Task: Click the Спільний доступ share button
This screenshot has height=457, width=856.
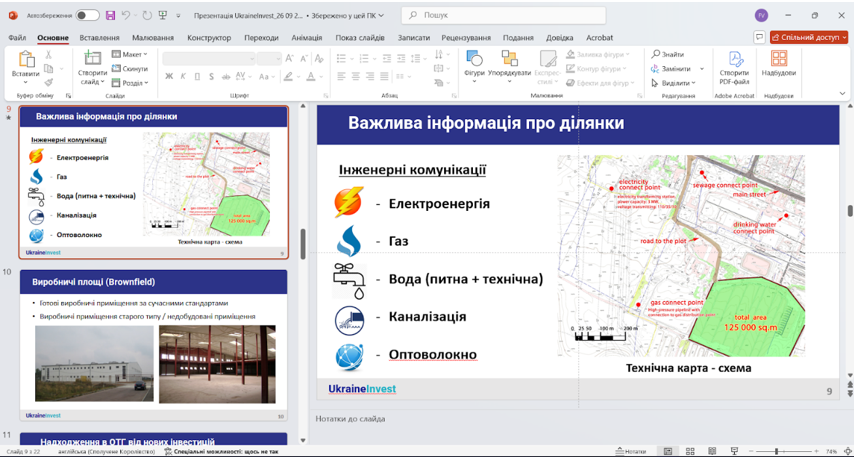Action: pos(809,37)
